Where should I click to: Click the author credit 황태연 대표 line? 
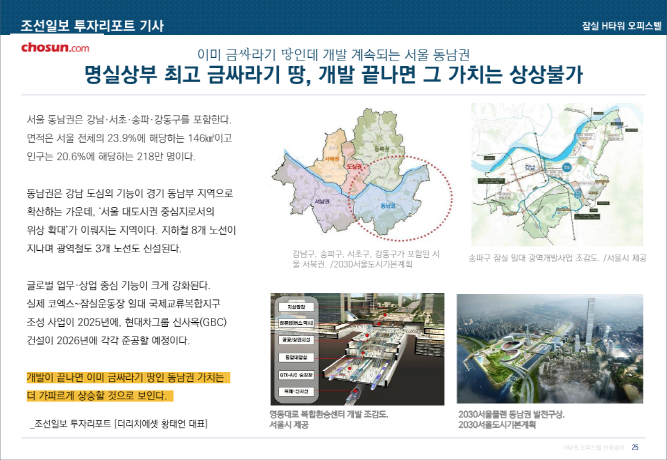click(x=120, y=424)
